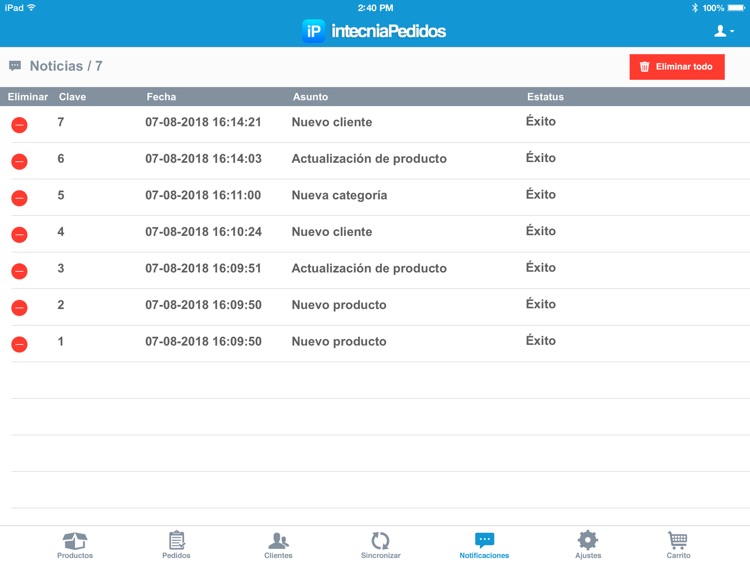Click Éxito status in row 1

(541, 341)
